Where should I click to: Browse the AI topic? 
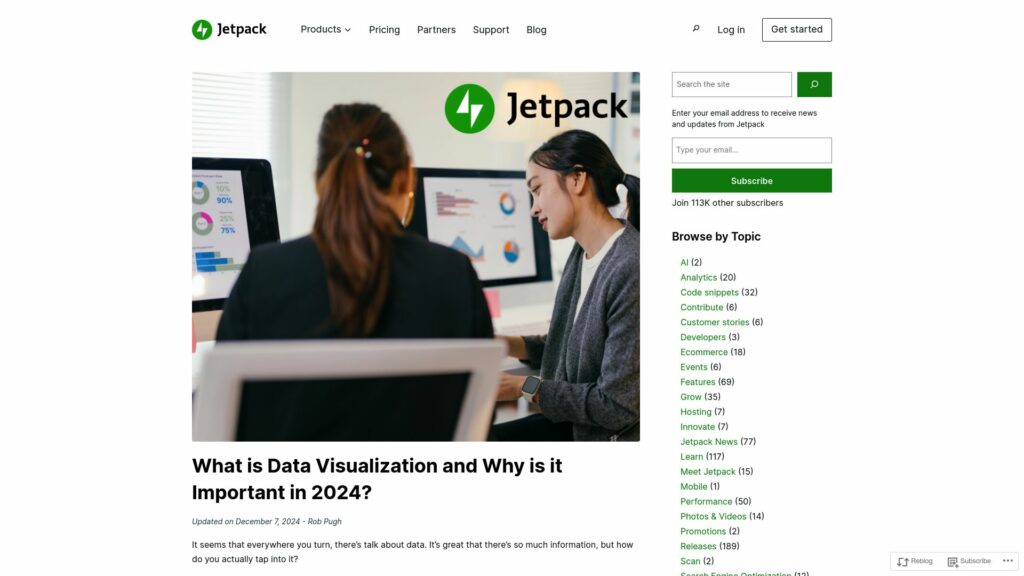684,263
